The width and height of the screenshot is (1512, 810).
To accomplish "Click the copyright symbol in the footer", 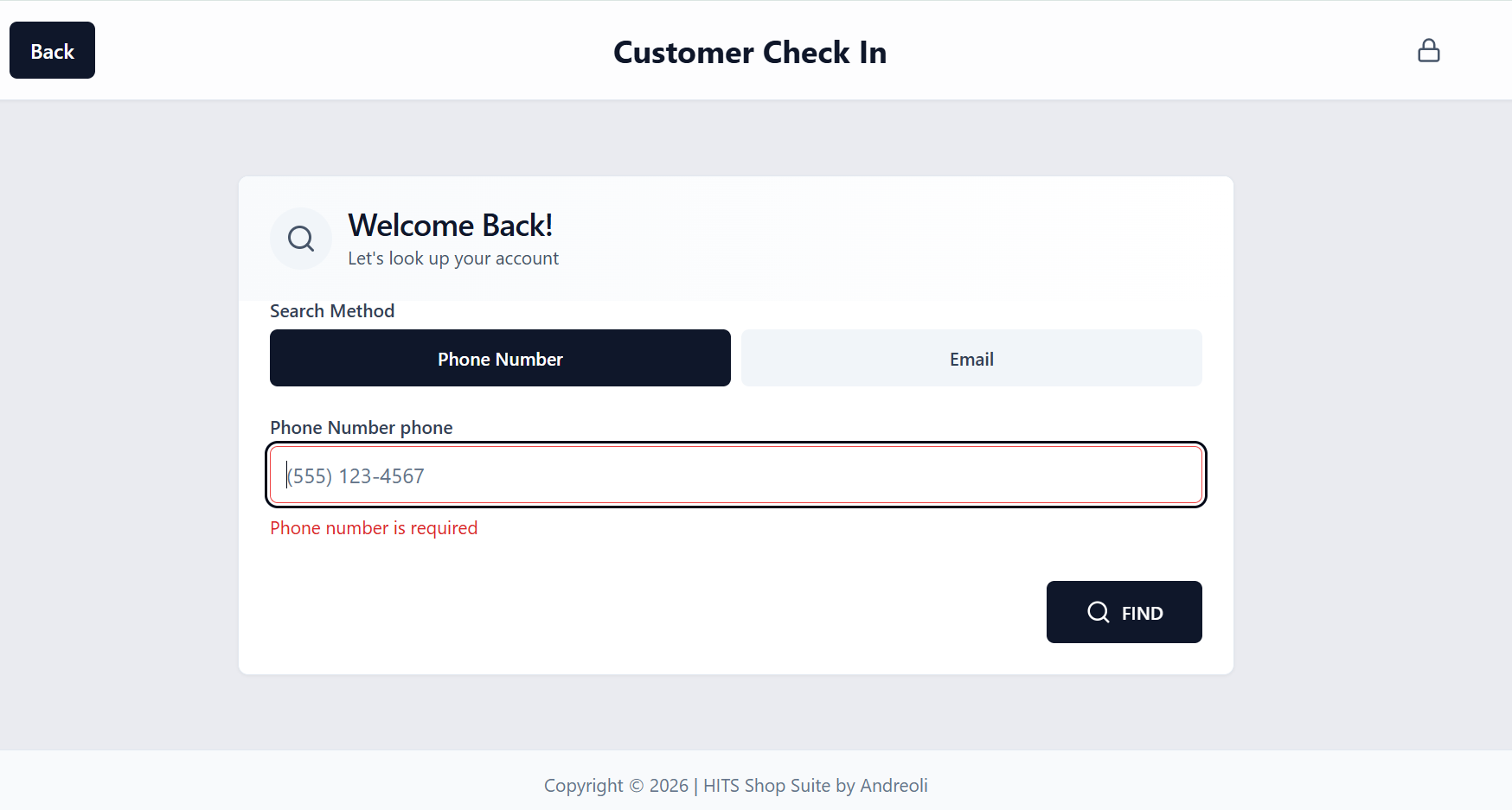I will 636,786.
